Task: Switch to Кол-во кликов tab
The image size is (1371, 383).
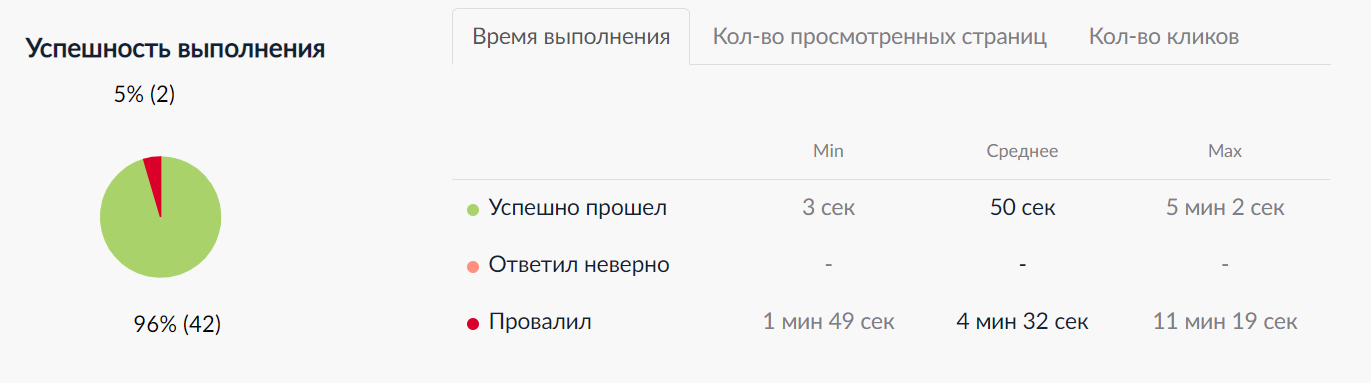Action: click(x=1164, y=37)
